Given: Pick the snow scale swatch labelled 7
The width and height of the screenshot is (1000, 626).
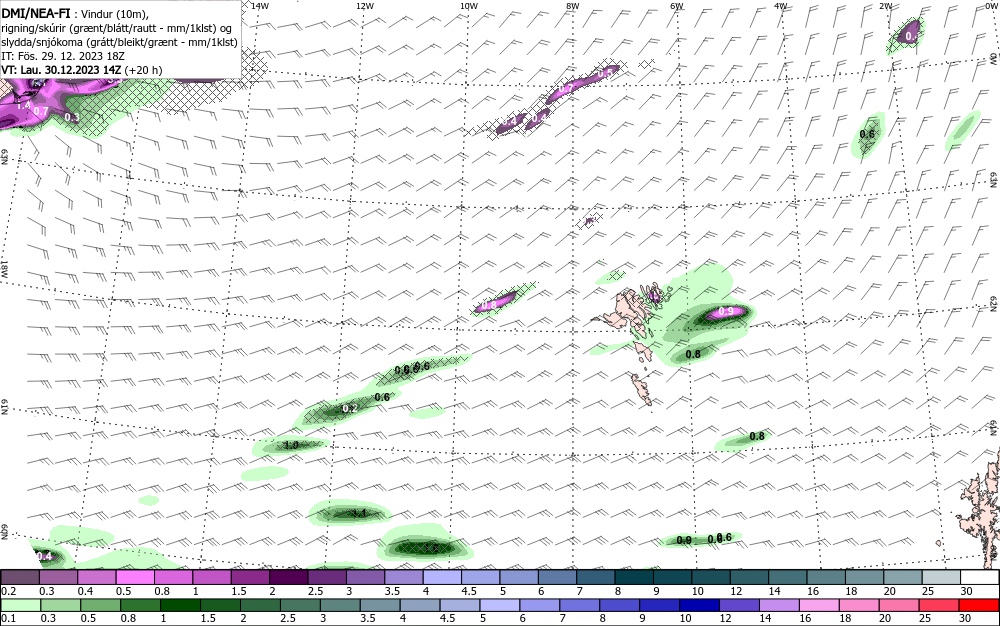Looking at the screenshot, I should tap(596, 578).
